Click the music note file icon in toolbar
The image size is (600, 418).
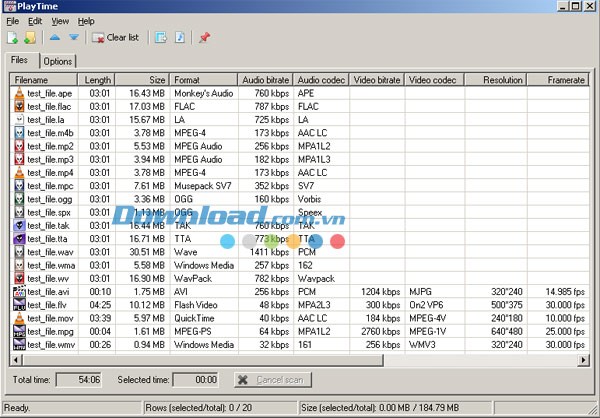point(180,38)
